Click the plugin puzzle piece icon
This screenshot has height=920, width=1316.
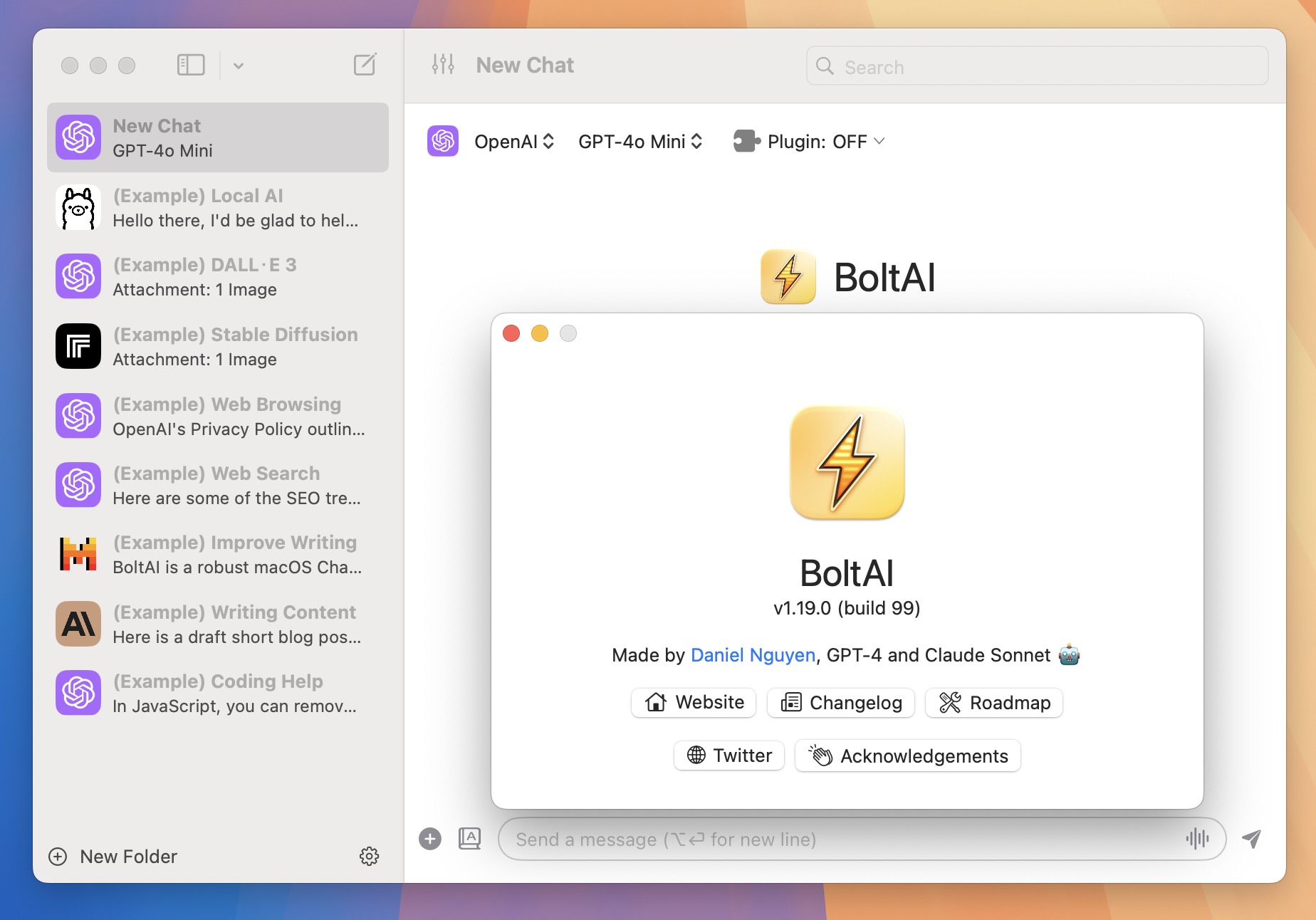tap(746, 141)
